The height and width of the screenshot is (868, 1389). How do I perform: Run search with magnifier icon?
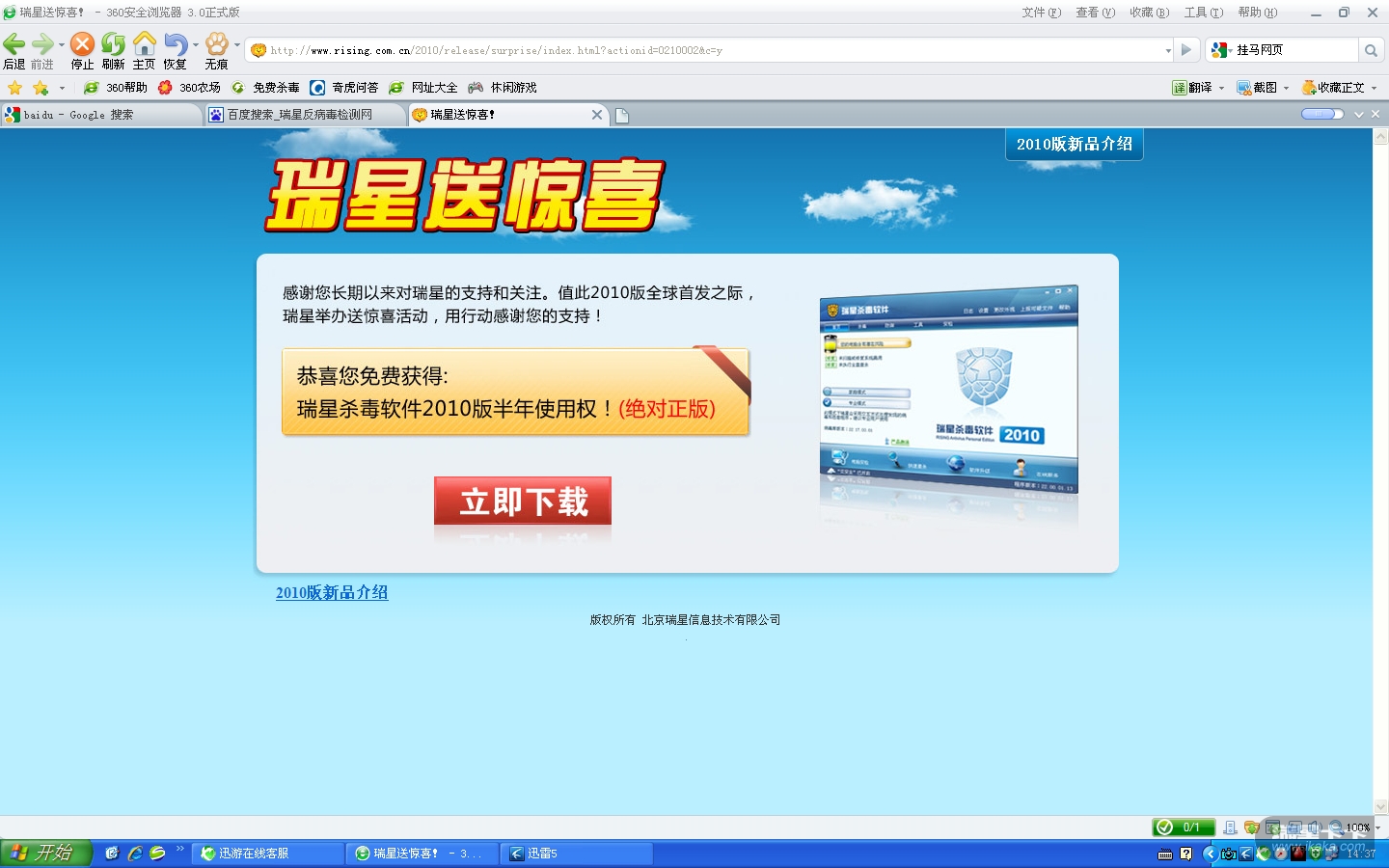pos(1371,50)
